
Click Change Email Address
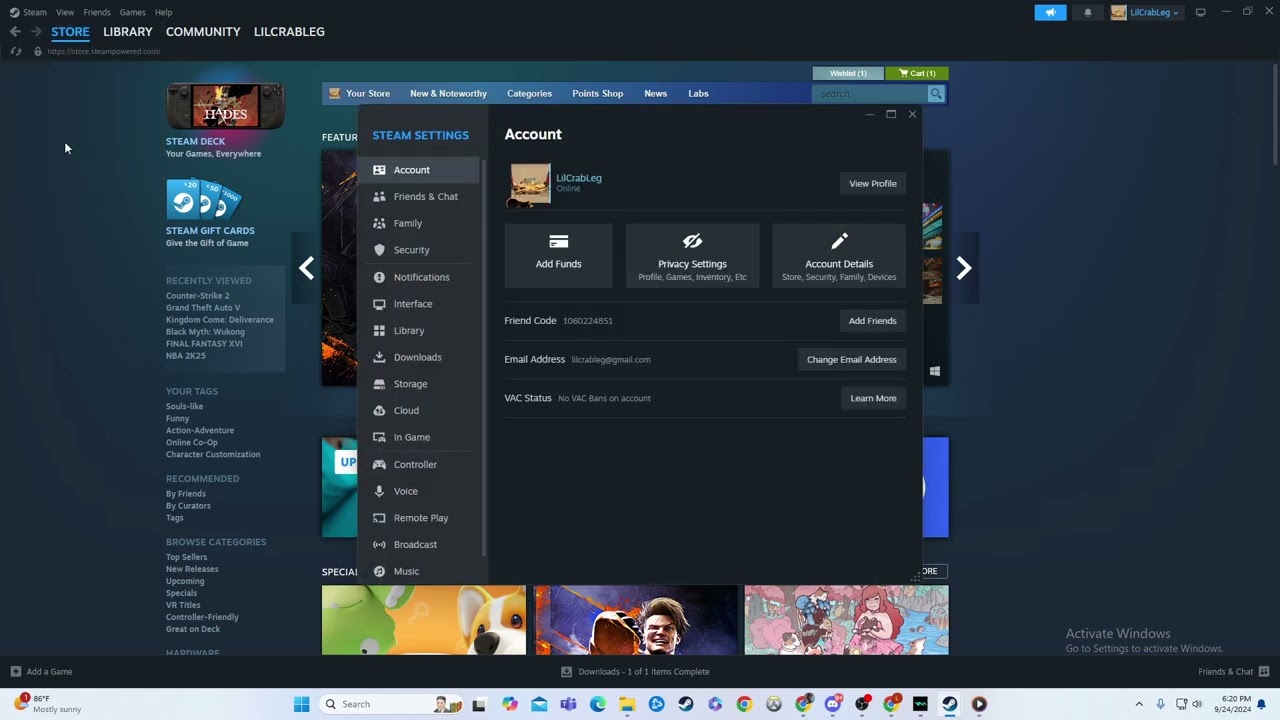coord(851,359)
